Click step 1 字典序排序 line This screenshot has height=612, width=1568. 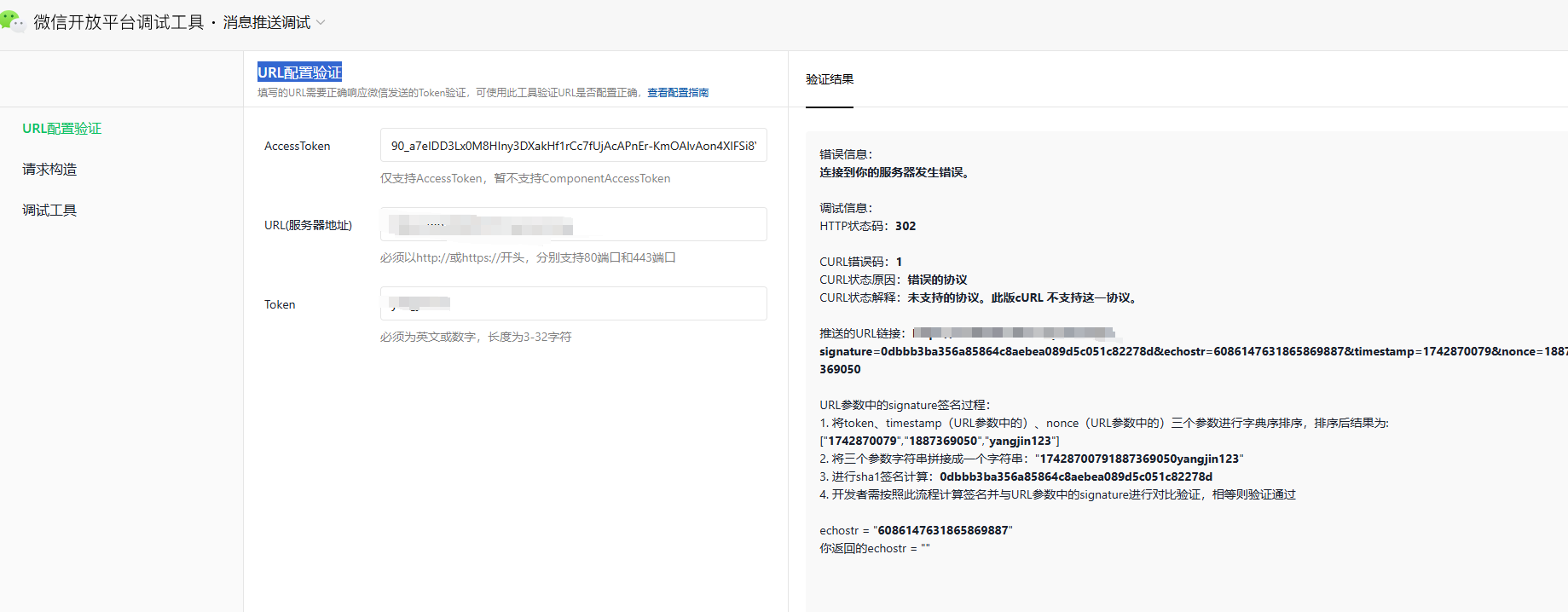coord(1104,424)
